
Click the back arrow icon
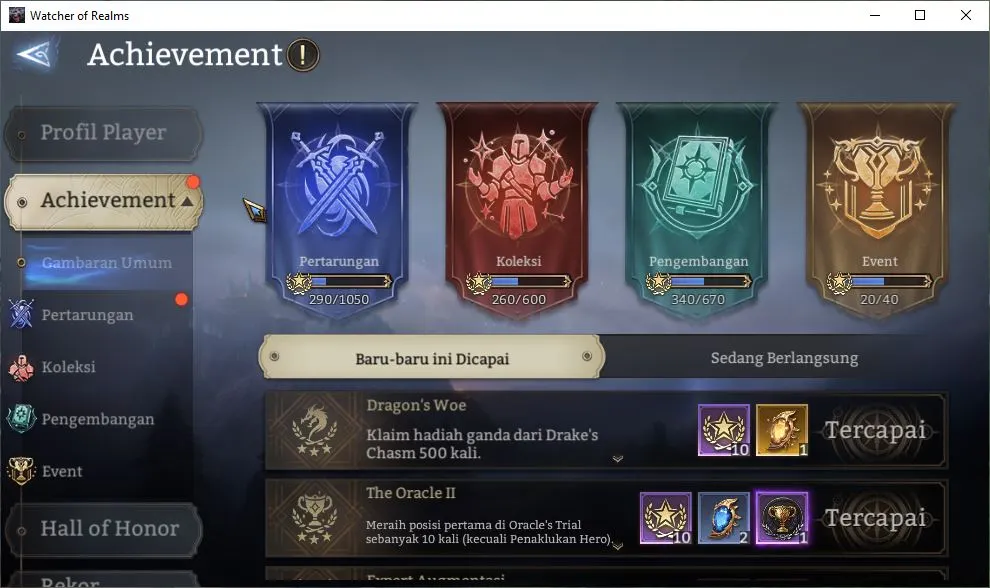point(34,54)
